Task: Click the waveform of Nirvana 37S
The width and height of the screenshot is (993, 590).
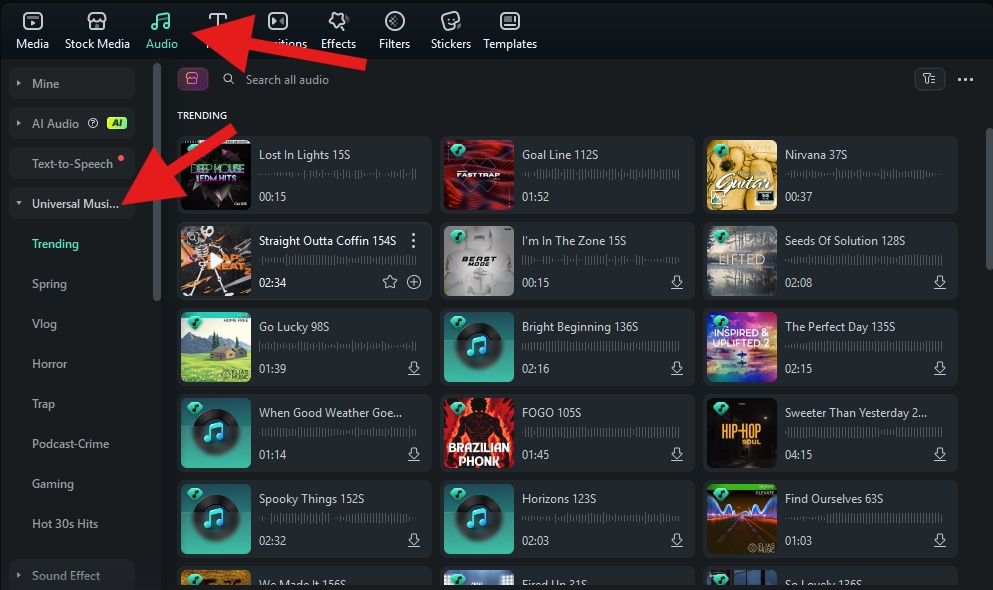Action: click(x=864, y=174)
